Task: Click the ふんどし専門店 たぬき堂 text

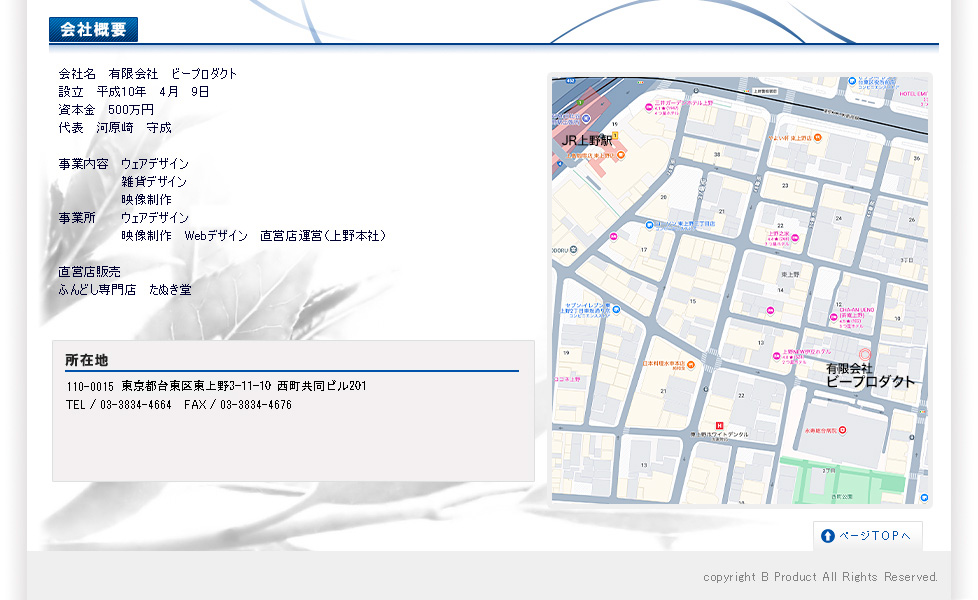Action: tap(125, 290)
